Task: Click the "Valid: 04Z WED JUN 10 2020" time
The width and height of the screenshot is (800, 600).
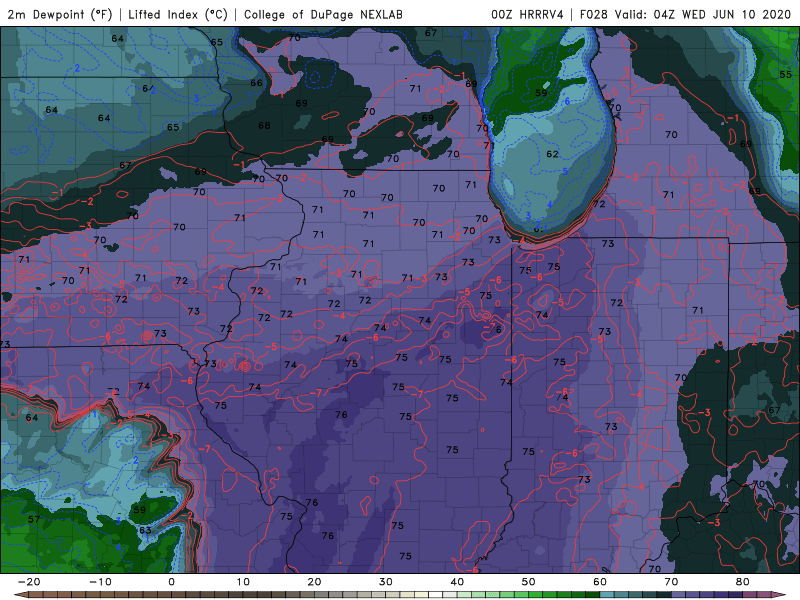Action: [x=703, y=14]
